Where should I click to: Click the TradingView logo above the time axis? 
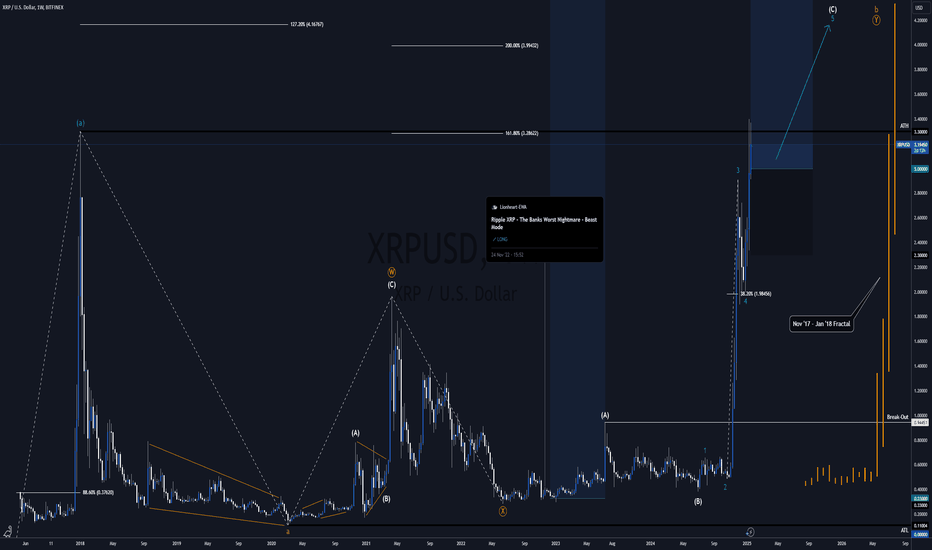[x=8, y=532]
